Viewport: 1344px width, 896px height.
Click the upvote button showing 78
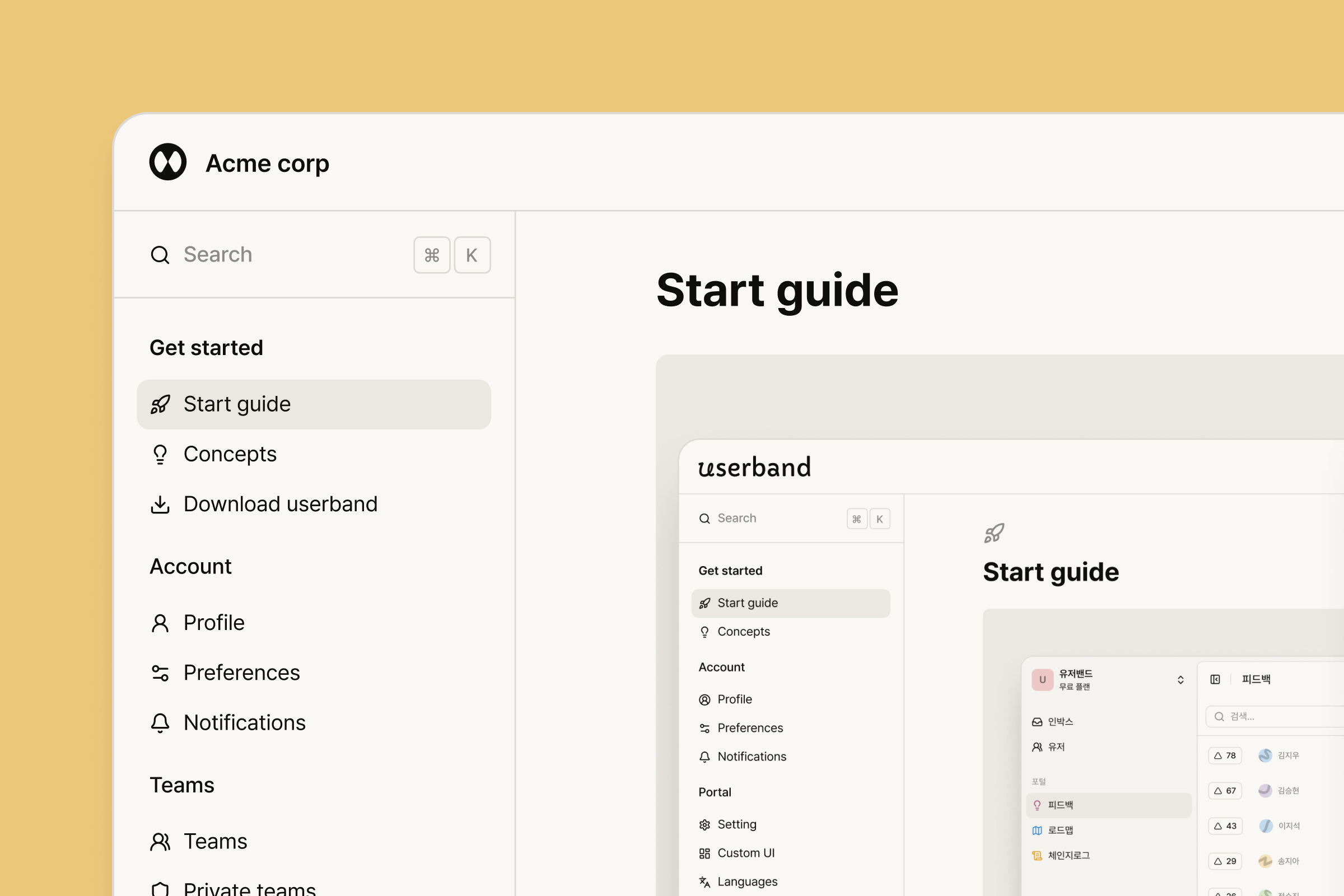pos(1225,755)
